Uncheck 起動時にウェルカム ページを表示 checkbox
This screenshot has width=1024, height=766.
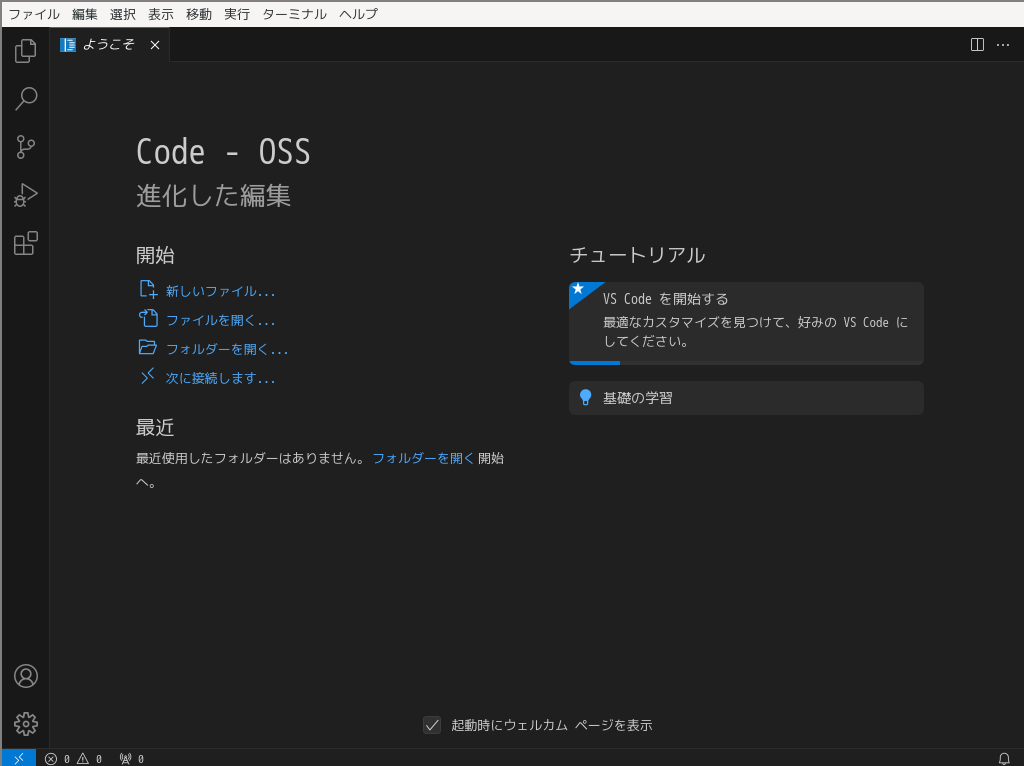pyautogui.click(x=432, y=725)
